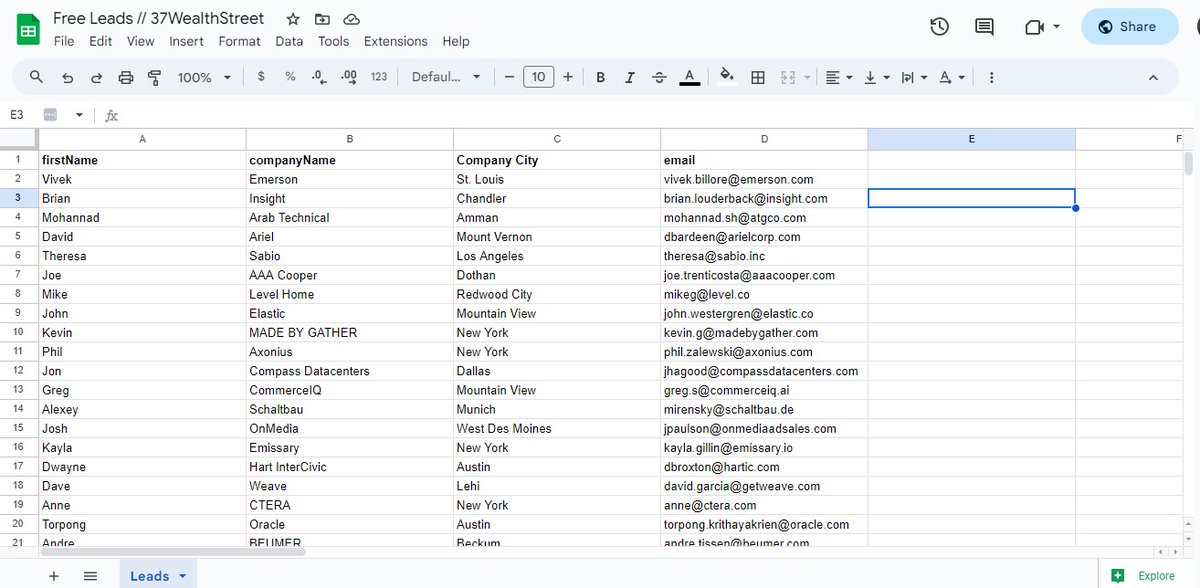1200x588 pixels.
Task: Open vertical align dropdown
Action: click(875, 77)
